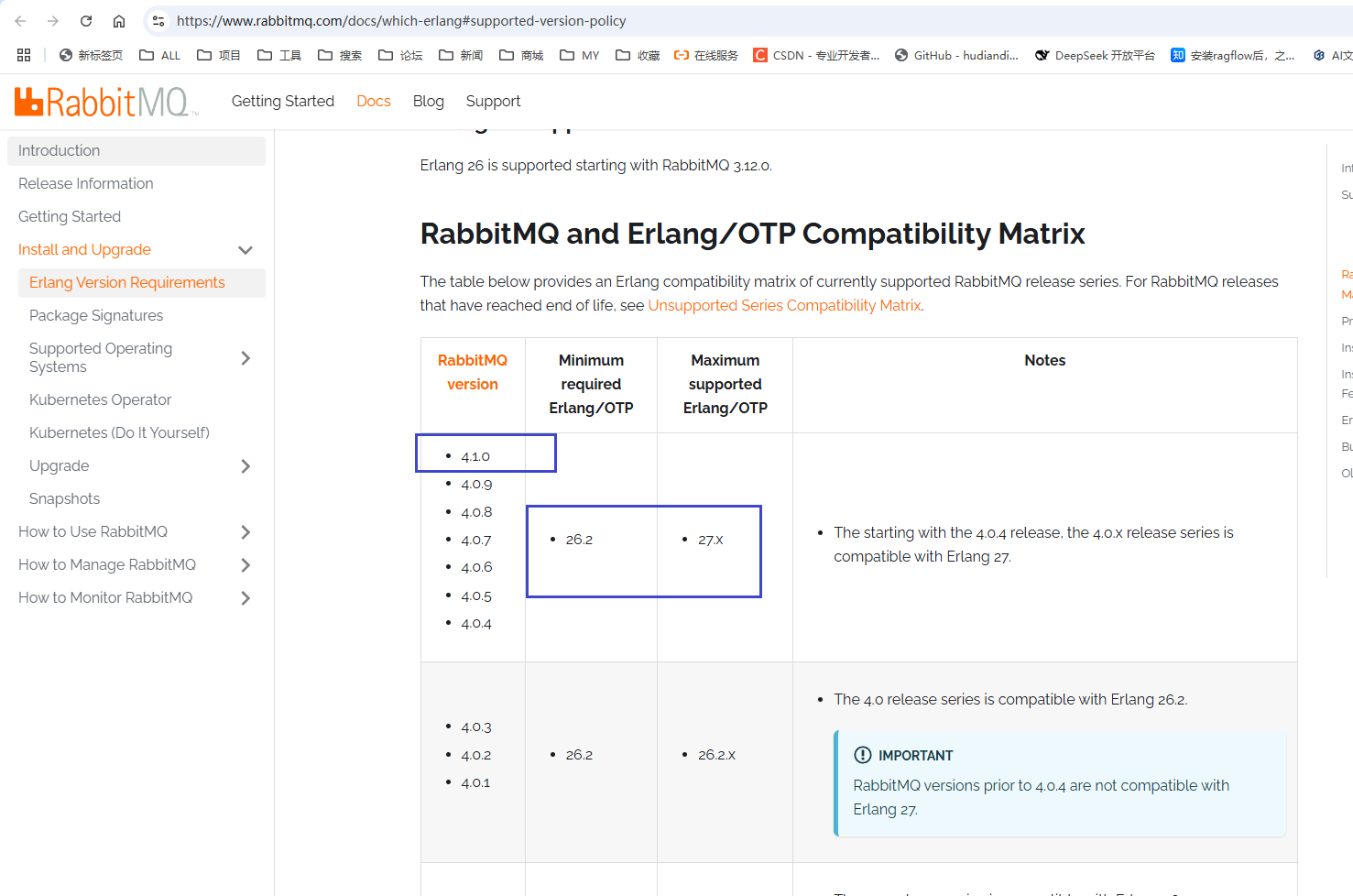Open the Blog nav item
Screen dimensions: 1353x896
(429, 101)
